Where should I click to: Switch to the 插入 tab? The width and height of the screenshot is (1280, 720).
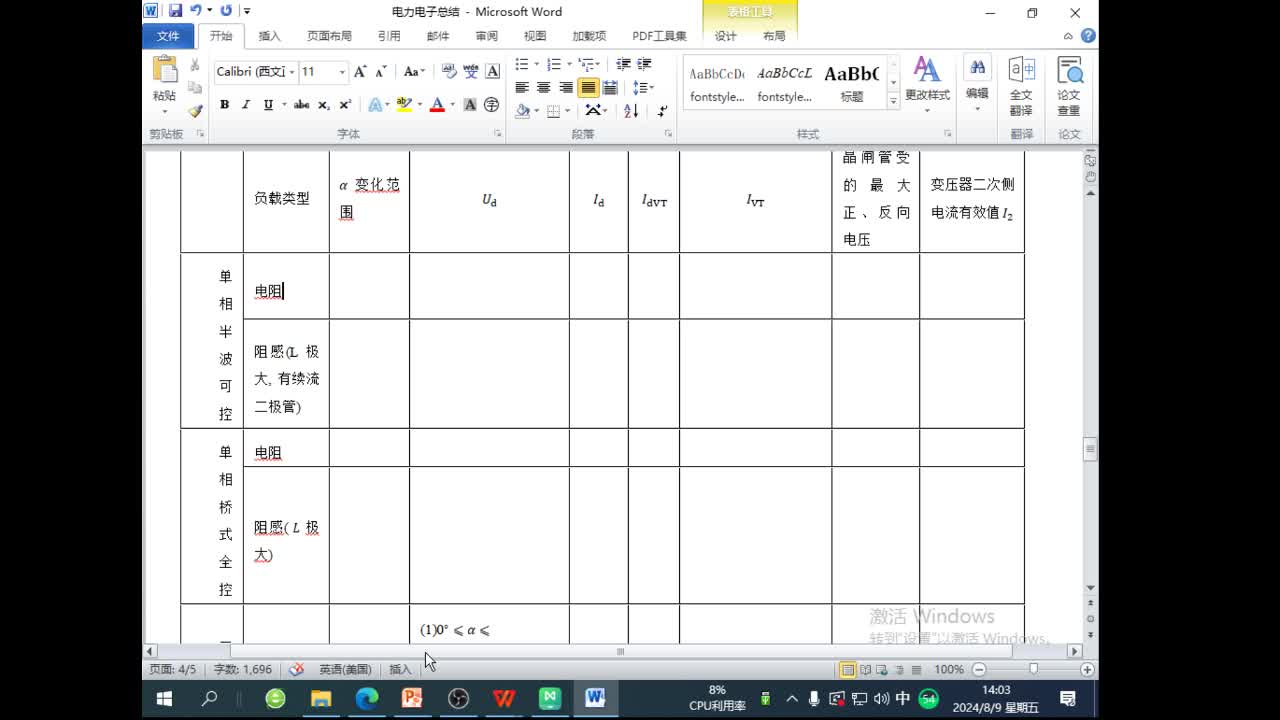tap(269, 36)
